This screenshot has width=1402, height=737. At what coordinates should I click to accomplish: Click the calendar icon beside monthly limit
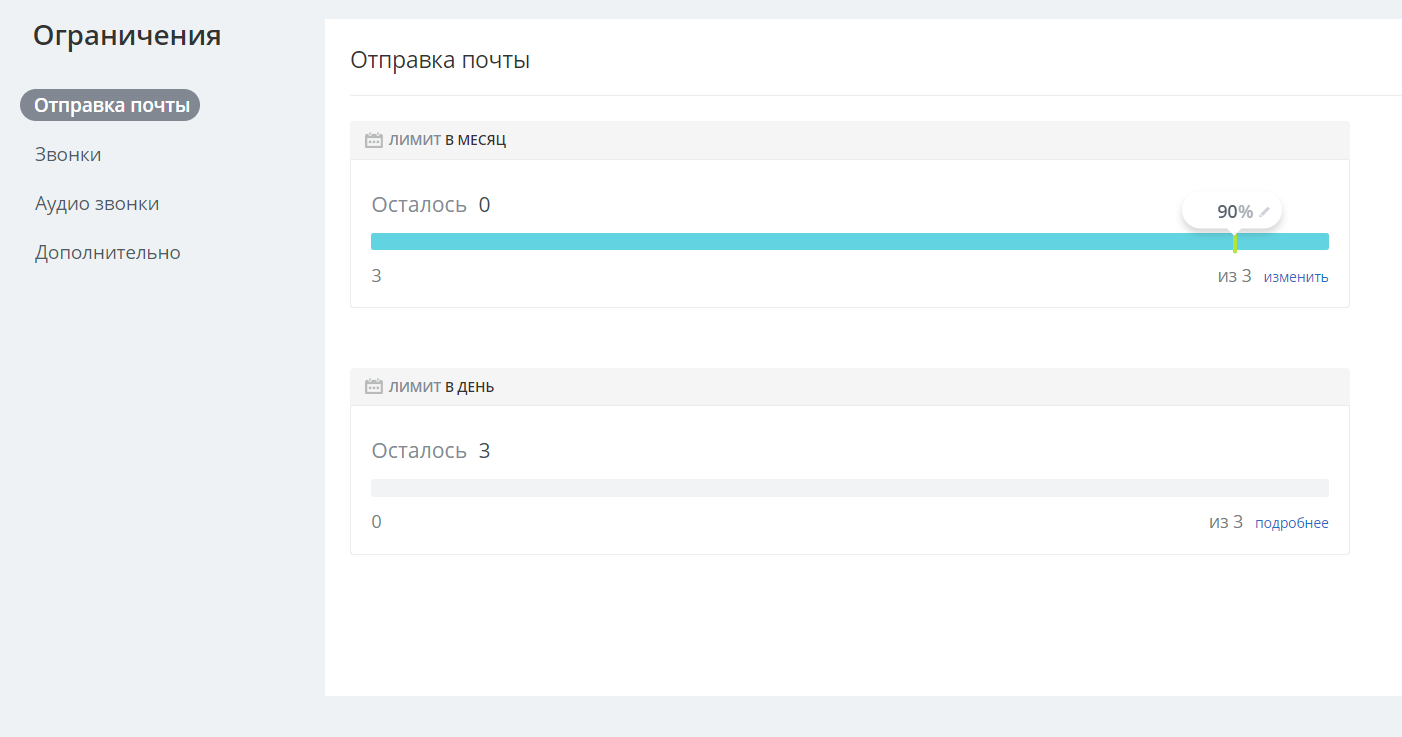tap(374, 141)
